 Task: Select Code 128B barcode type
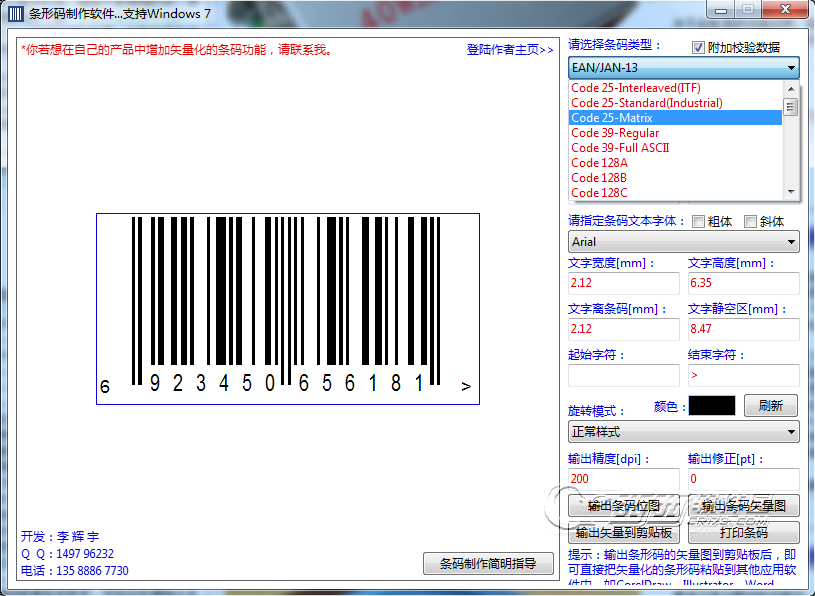coord(675,178)
